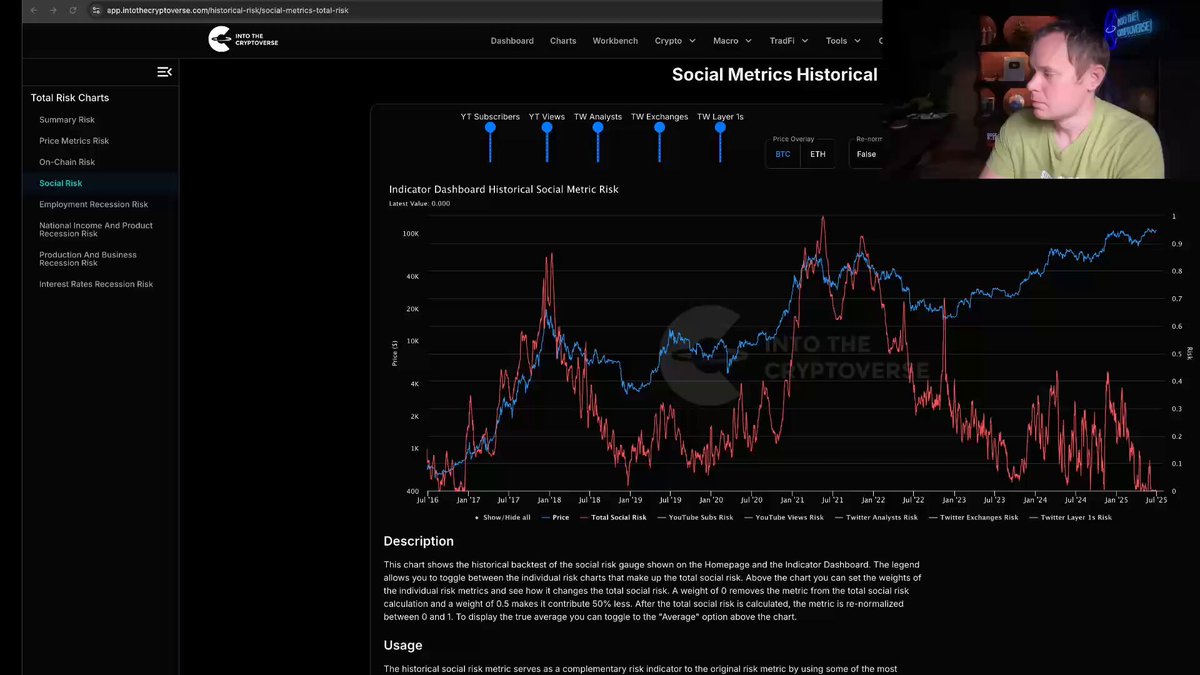The image size is (1200, 675).
Task: Toggle YouTube Subs Risk legend series
Action: tap(694, 518)
